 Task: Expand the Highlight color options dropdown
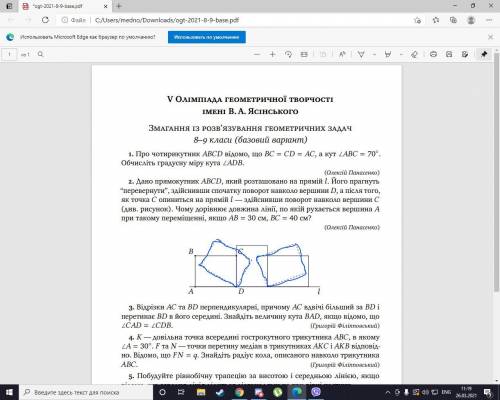pyautogui.click(x=401, y=54)
